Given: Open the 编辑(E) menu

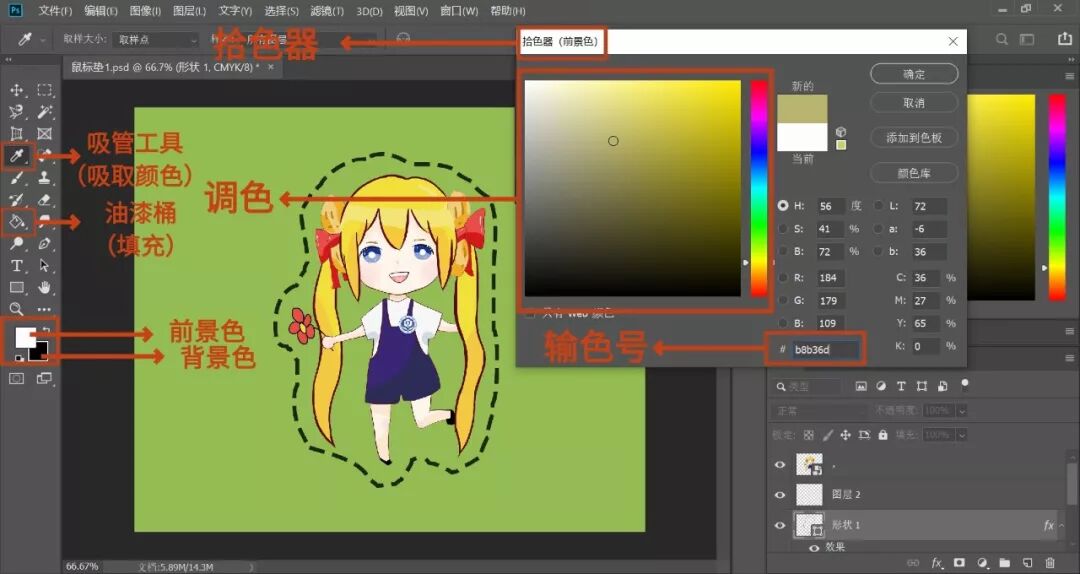Looking at the screenshot, I should pos(101,11).
